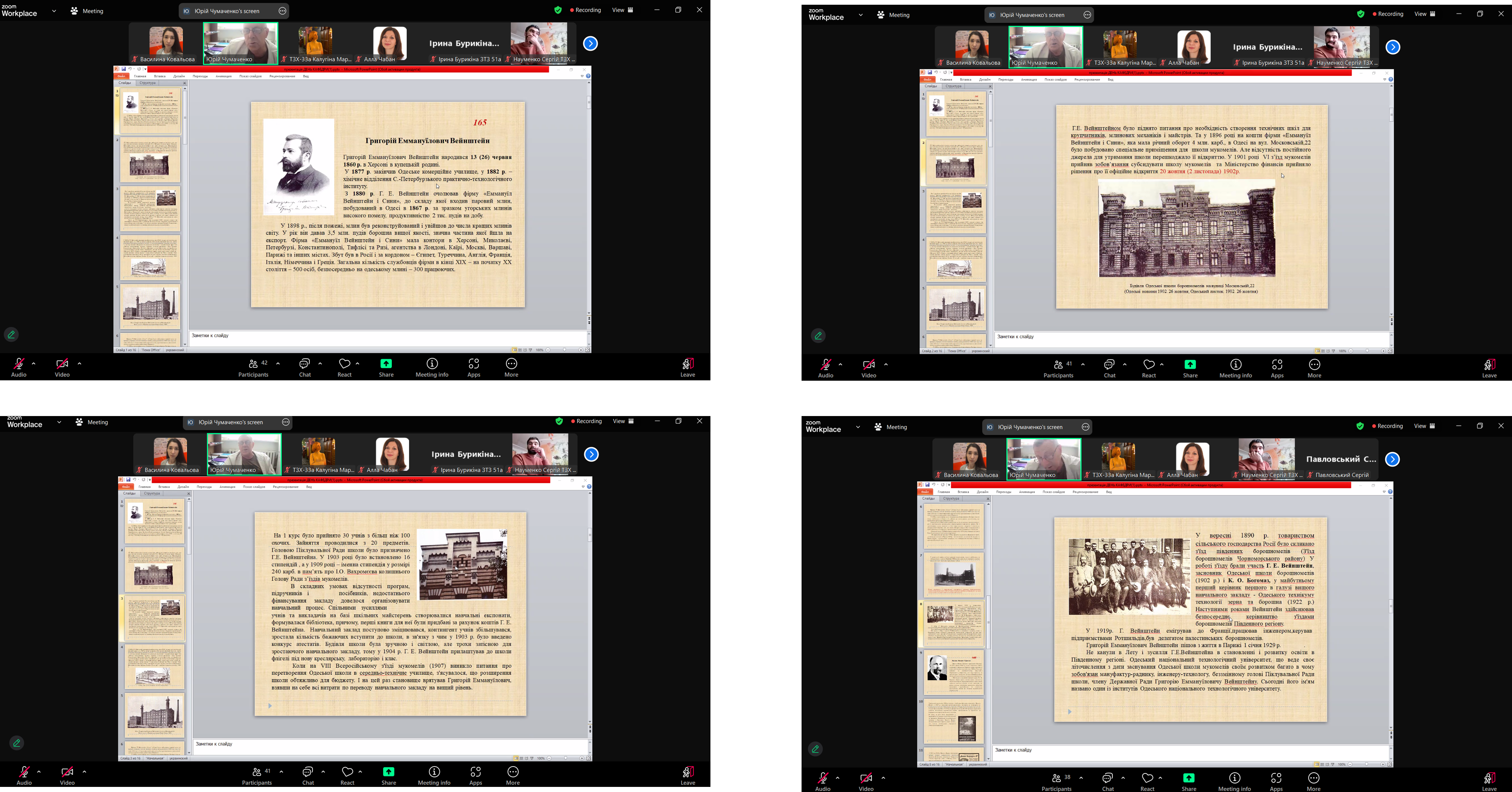
Task: Open Apps in the 42-participant meeting window
Action: click(x=474, y=368)
